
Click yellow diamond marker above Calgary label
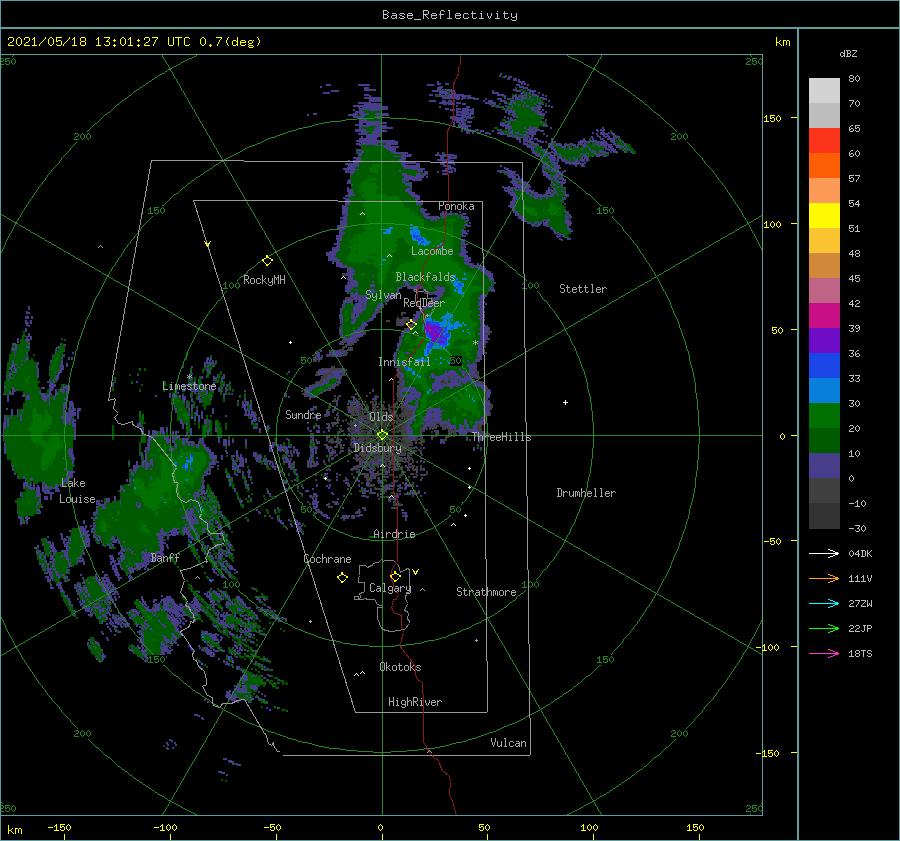click(395, 576)
